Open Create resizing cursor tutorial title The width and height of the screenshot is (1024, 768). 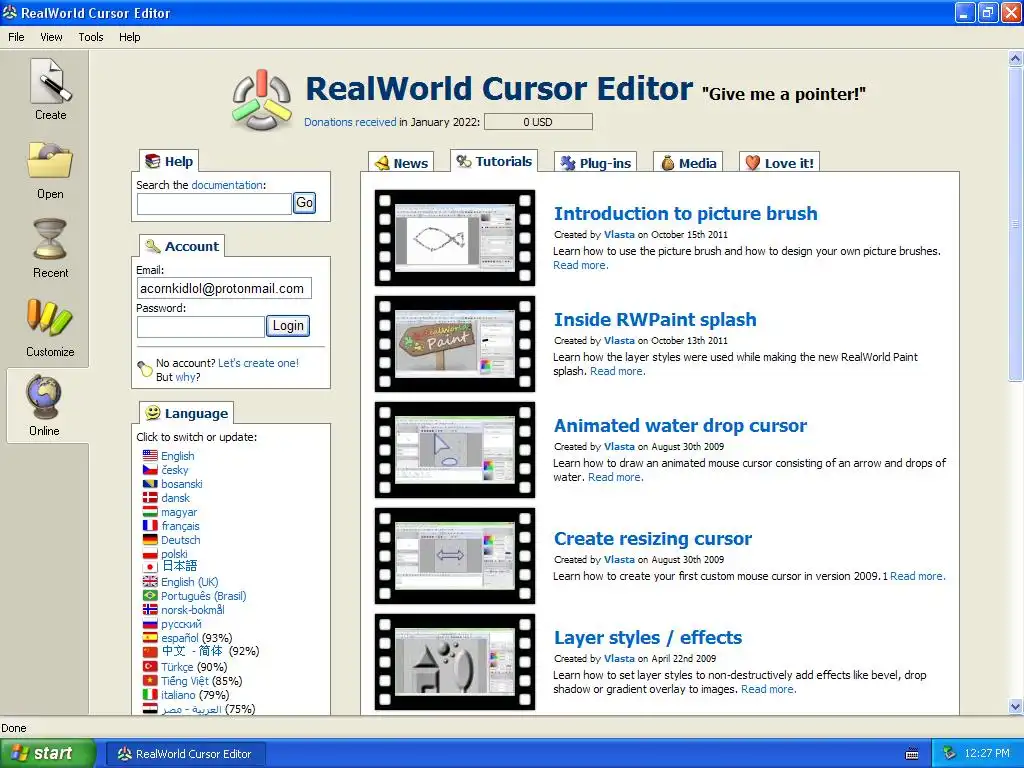click(x=653, y=539)
